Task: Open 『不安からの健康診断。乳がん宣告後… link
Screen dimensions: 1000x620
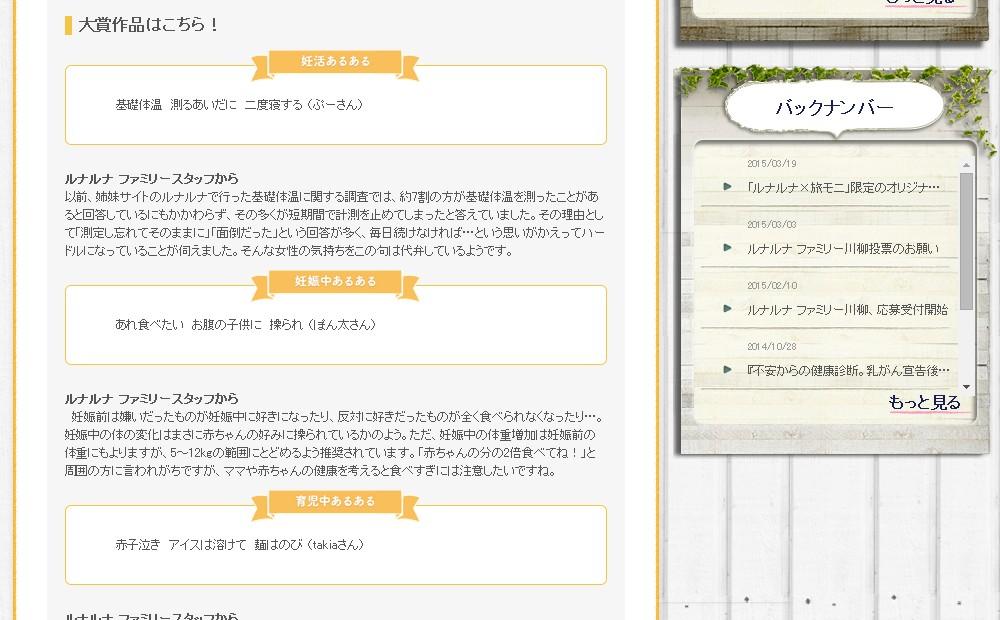Action: point(847,370)
